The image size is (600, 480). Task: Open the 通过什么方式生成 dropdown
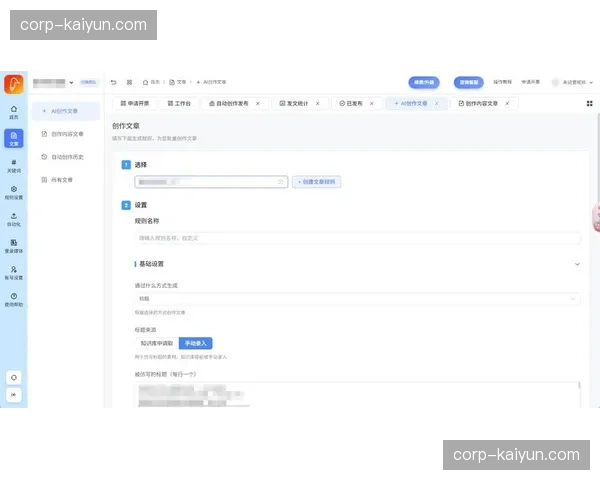click(357, 299)
